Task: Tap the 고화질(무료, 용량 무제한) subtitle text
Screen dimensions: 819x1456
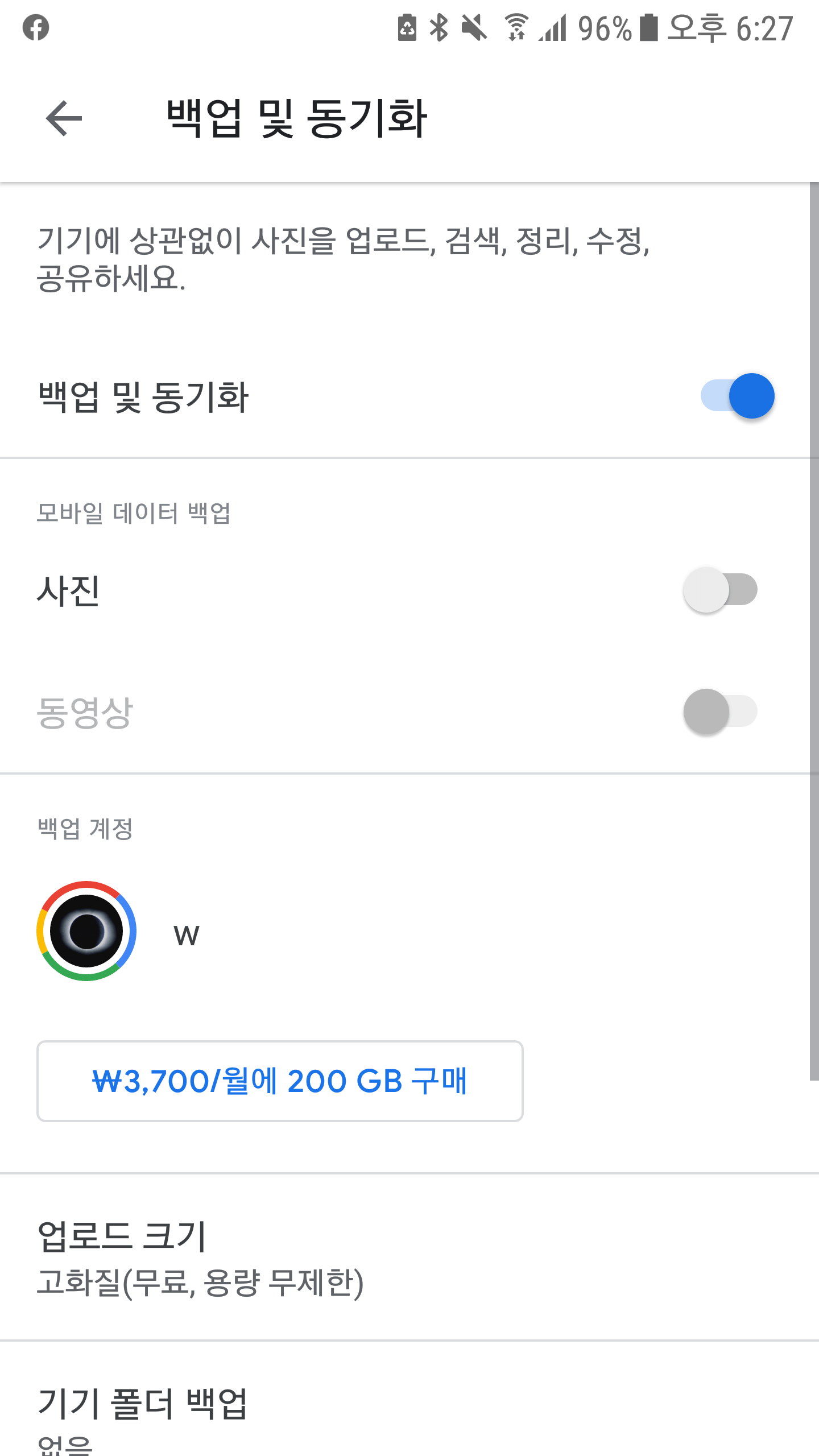Action: 200,1283
